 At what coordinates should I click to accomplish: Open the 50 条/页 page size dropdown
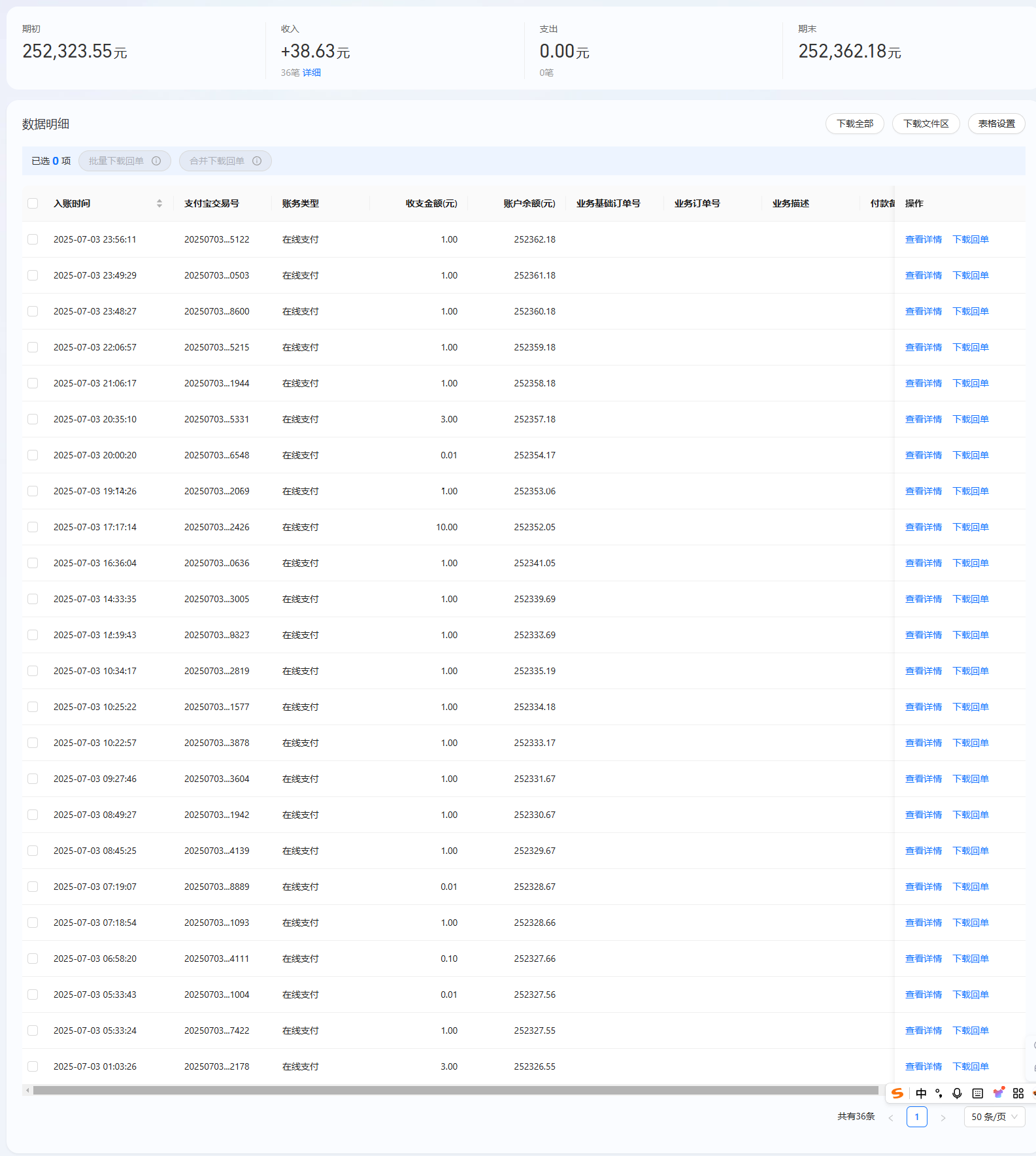point(994,1117)
